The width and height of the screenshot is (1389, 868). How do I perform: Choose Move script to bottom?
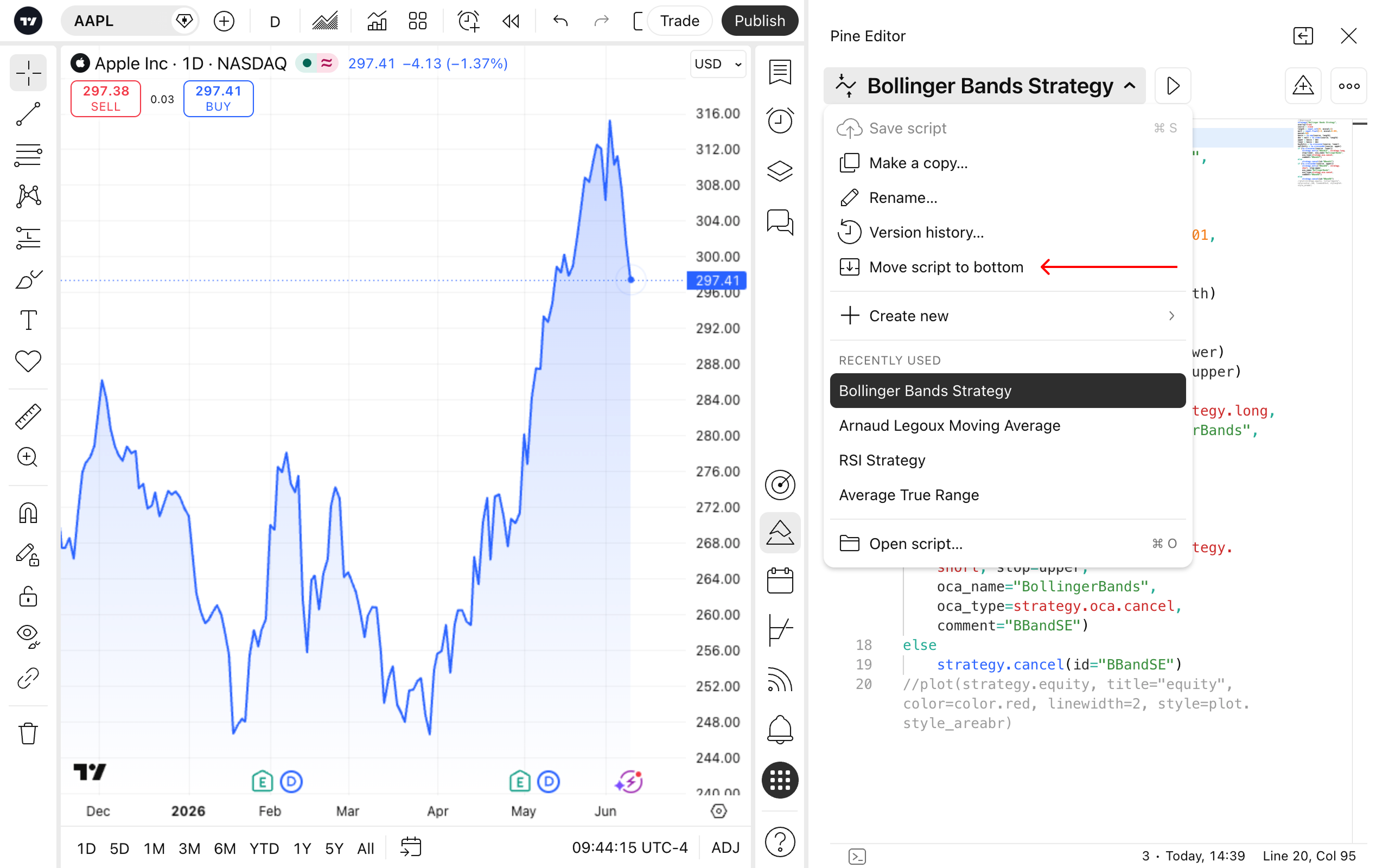[x=1008, y=267]
